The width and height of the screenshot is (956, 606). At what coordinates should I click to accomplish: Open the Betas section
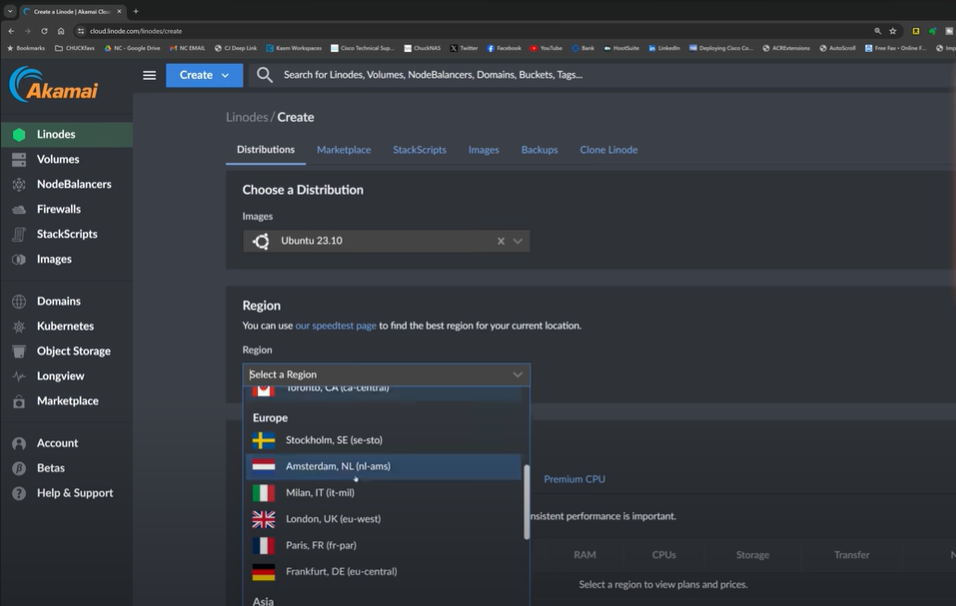click(48, 468)
